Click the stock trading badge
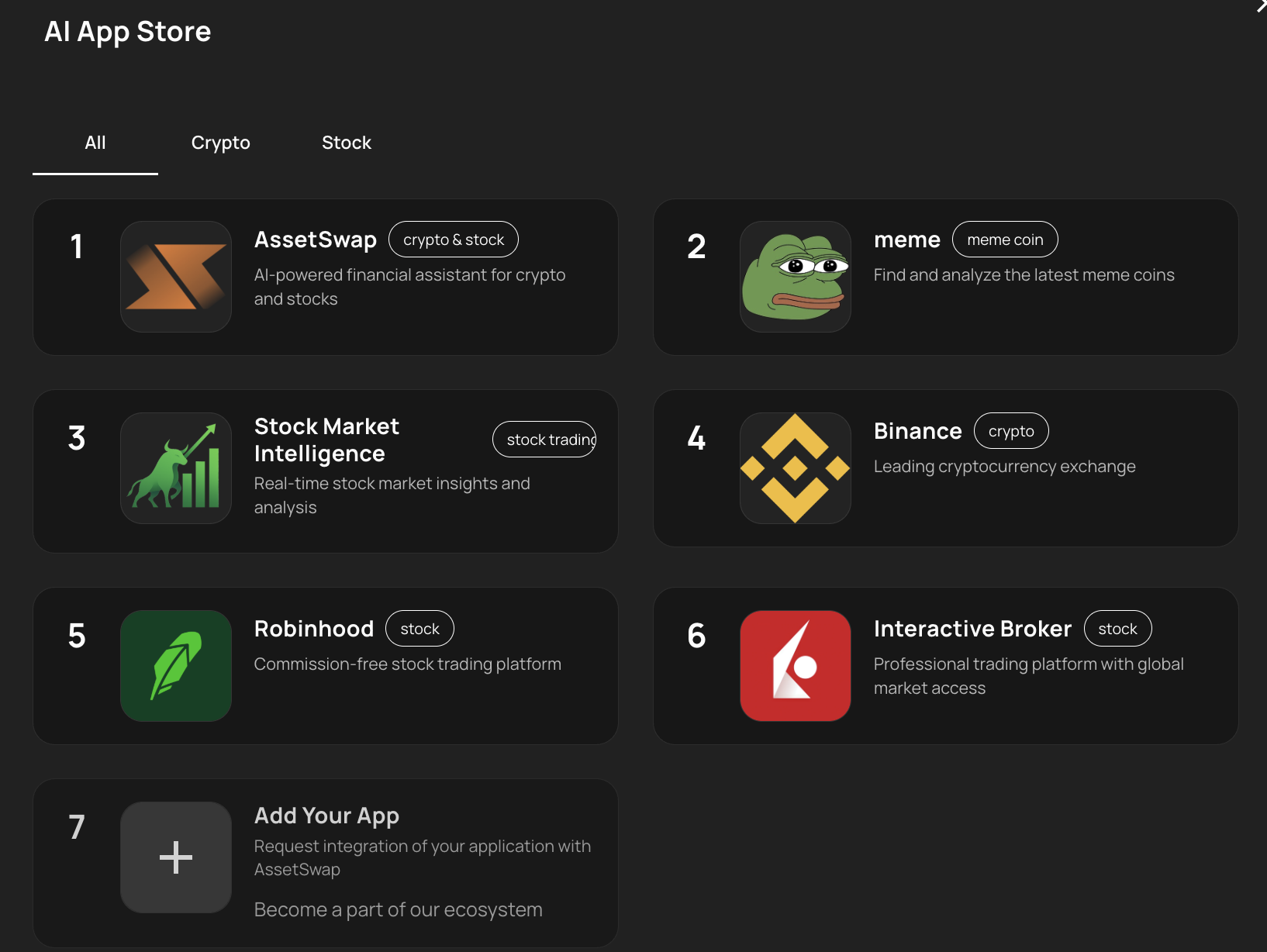This screenshot has height=952, width=1267. tap(544, 439)
